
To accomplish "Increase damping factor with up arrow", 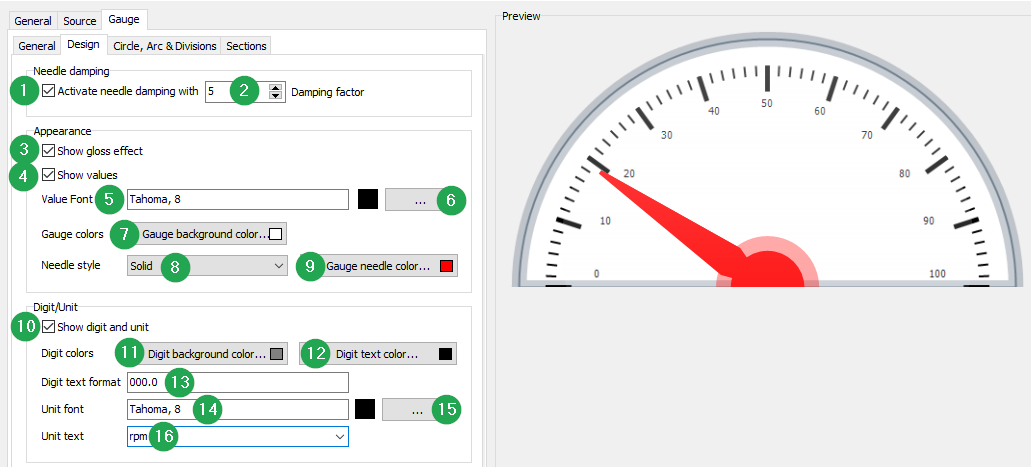I will click(x=276, y=87).
